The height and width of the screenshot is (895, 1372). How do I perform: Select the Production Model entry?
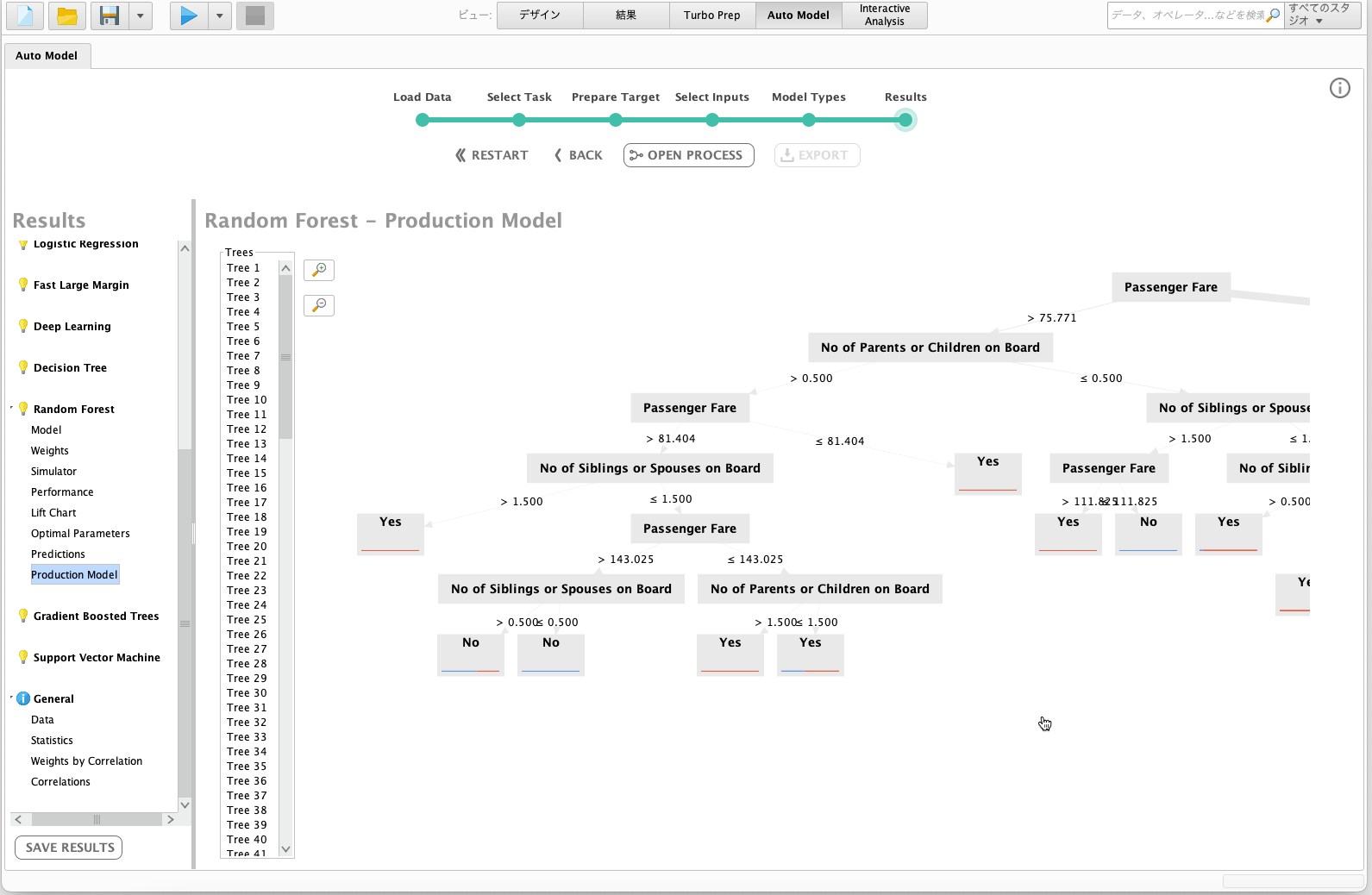pyautogui.click(x=75, y=574)
